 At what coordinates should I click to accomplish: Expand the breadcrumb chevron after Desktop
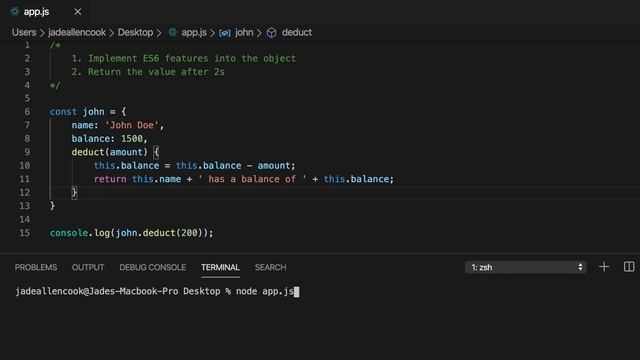(x=159, y=33)
